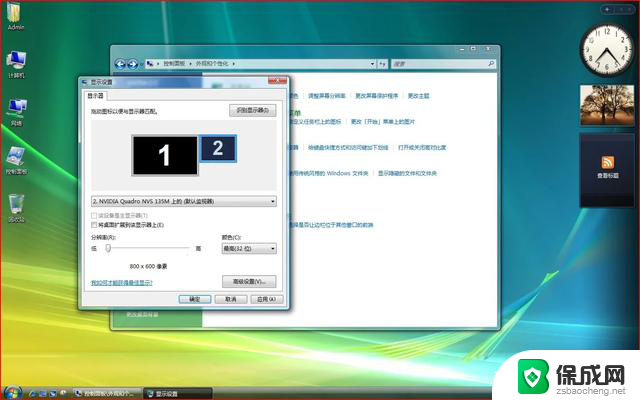Open the 调整屏幕分辨率 link
This screenshot has height=400, width=640.
327,96
